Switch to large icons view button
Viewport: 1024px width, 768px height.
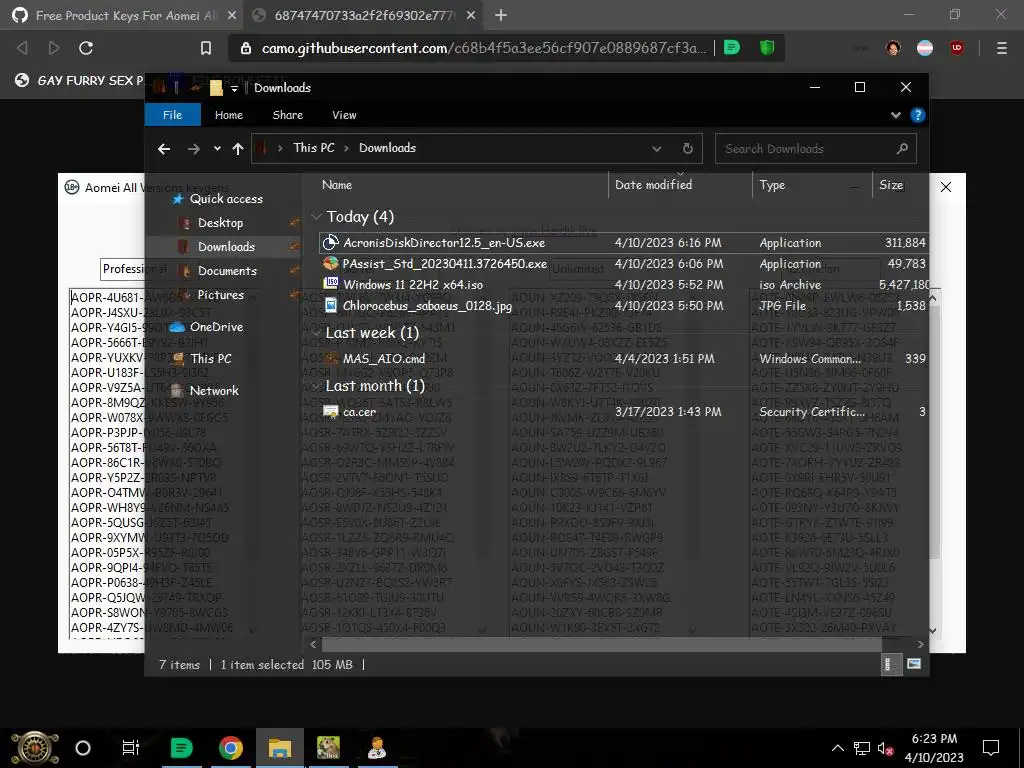pos(914,664)
